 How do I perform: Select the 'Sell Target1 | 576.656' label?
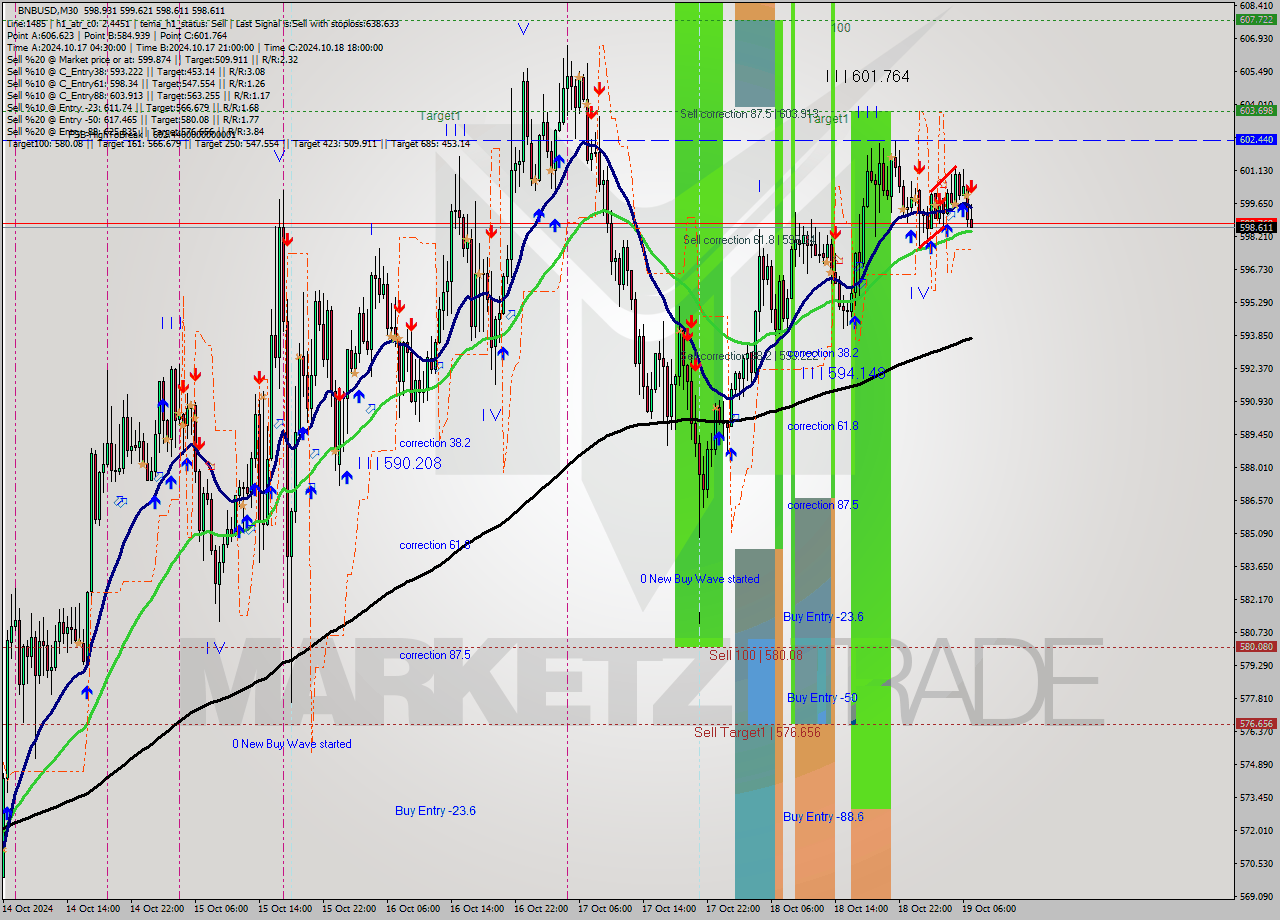click(x=757, y=732)
